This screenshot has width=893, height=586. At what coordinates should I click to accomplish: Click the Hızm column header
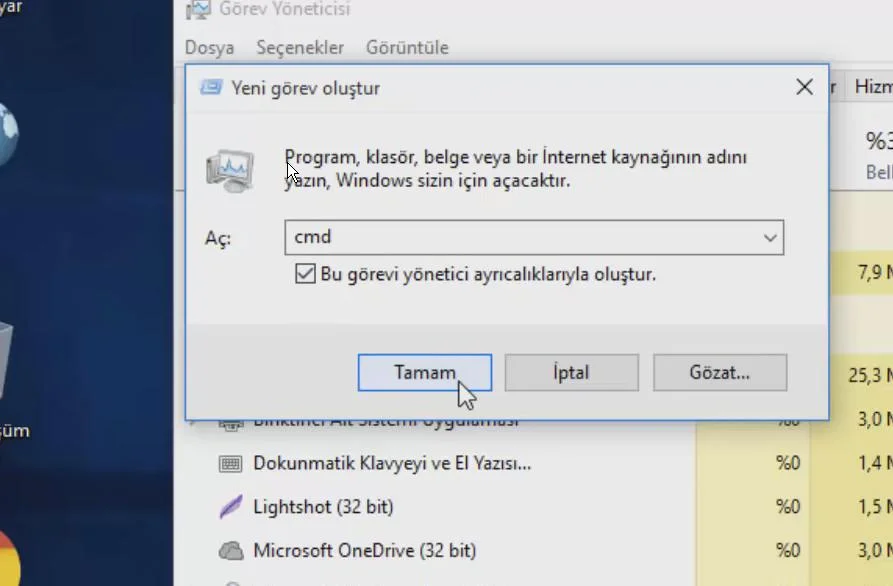872,87
